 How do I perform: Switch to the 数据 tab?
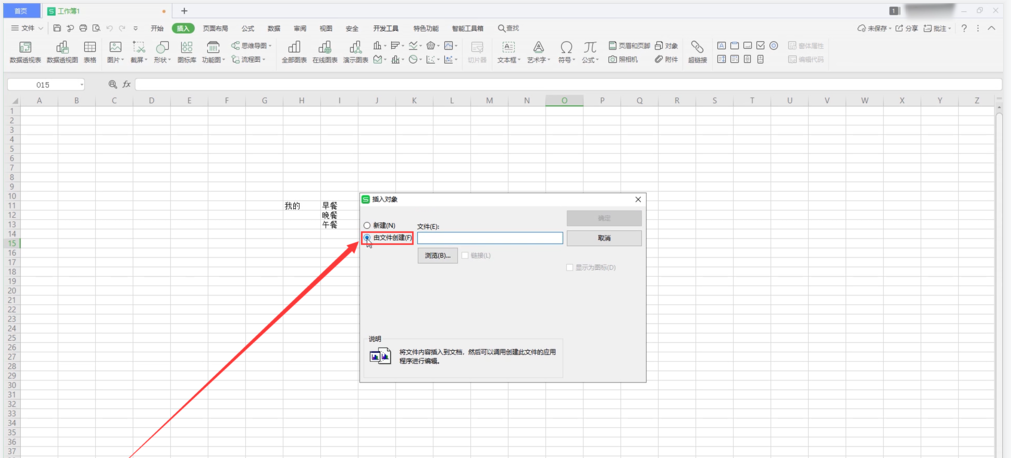(274, 28)
